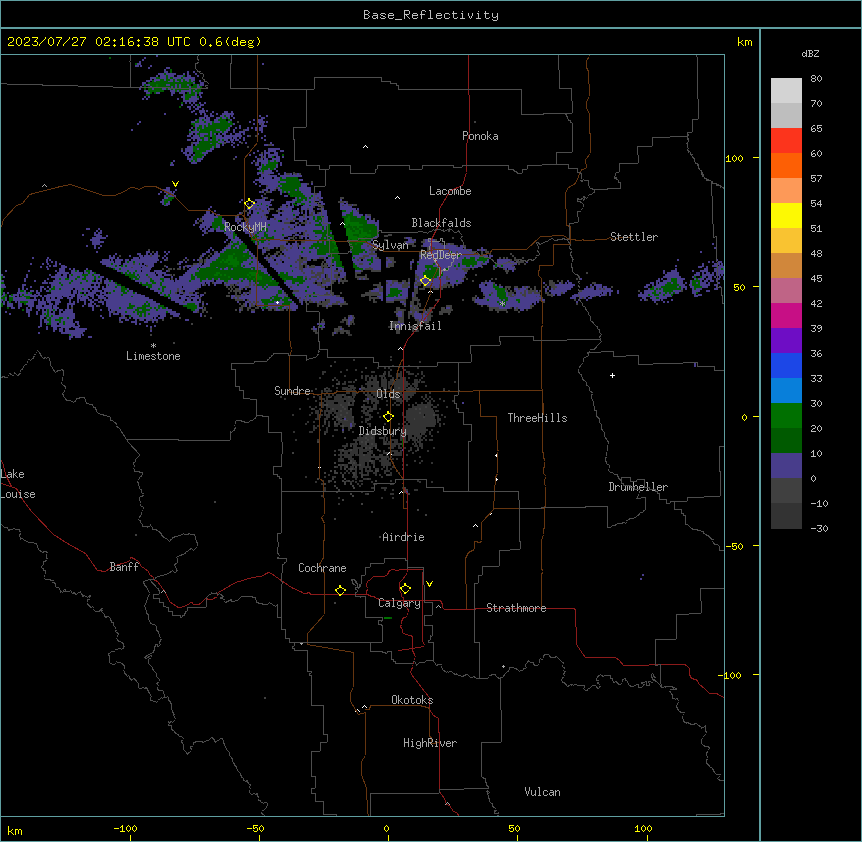This screenshot has width=862, height=842.
Task: Click the Calgary city label
Action: pos(399,603)
